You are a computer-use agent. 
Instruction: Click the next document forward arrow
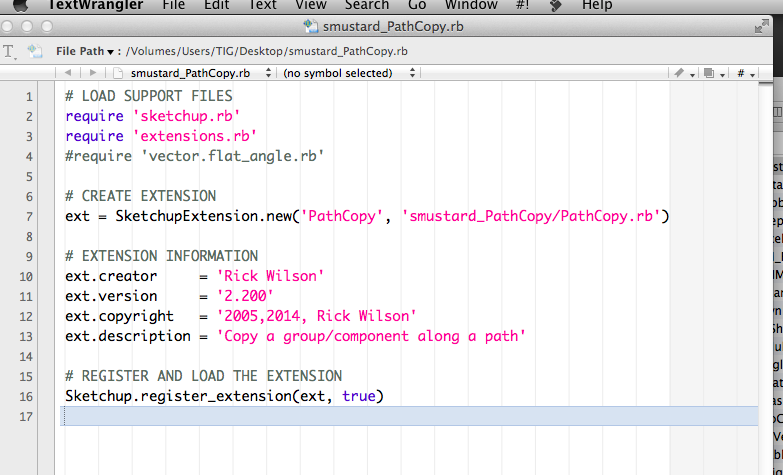click(93, 73)
